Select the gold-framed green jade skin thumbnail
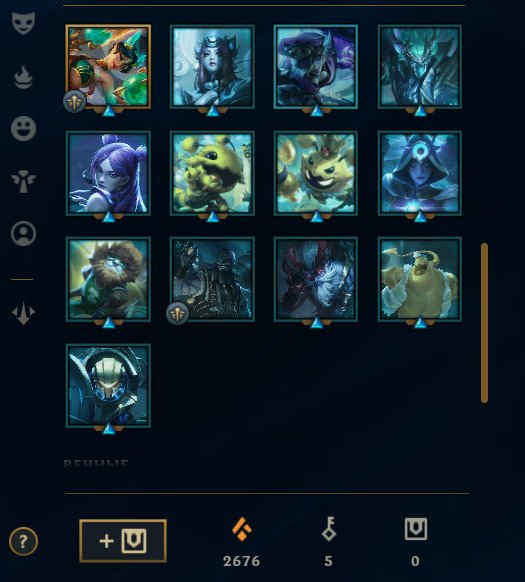 pyautogui.click(x=108, y=67)
